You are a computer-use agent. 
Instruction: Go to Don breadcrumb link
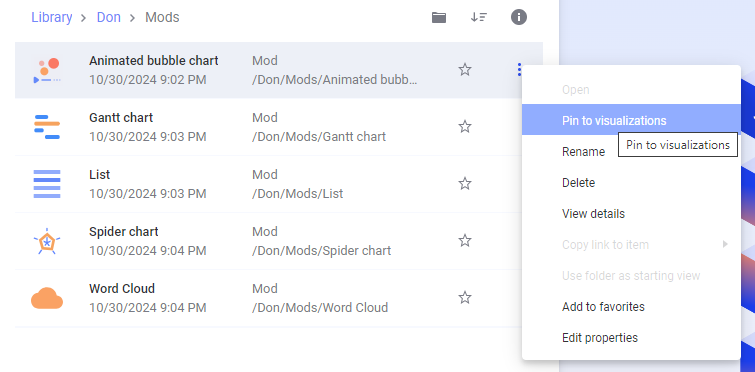109,17
